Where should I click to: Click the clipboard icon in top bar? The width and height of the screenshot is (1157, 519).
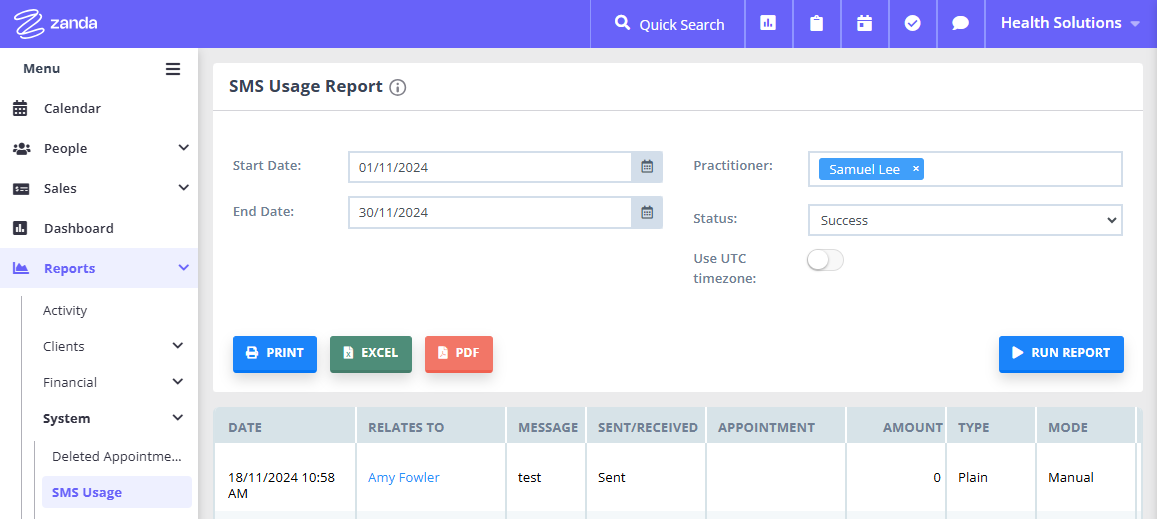tap(816, 23)
